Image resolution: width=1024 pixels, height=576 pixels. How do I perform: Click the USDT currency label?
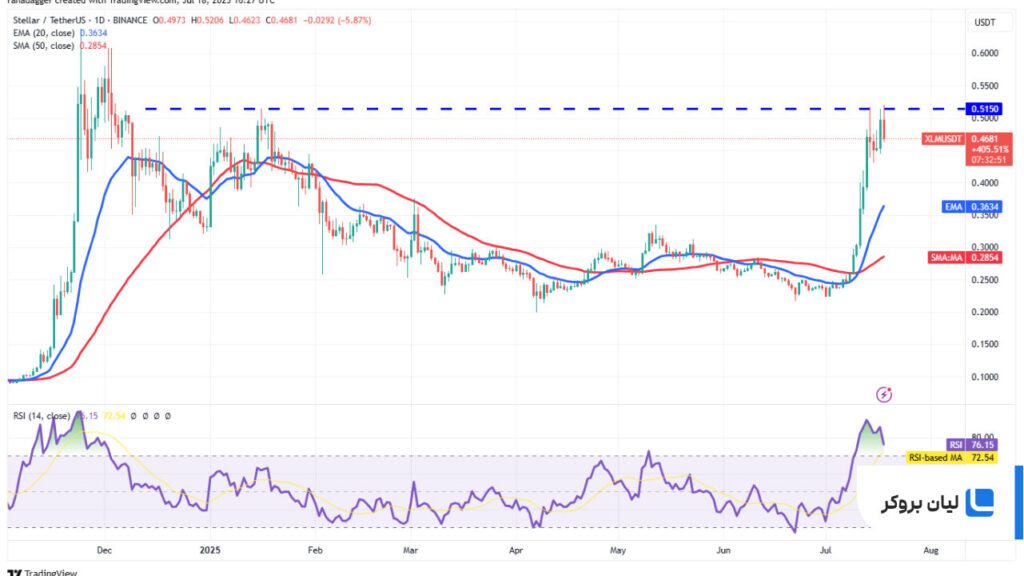point(985,23)
